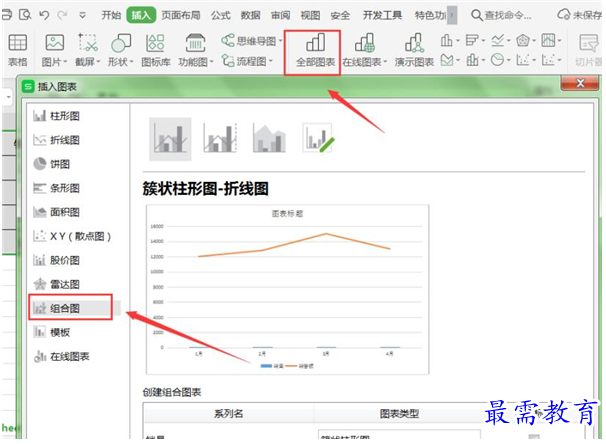Screen dimensions: 606x444
Task: Open the 安全 ribbon tab
Action: 340,15
